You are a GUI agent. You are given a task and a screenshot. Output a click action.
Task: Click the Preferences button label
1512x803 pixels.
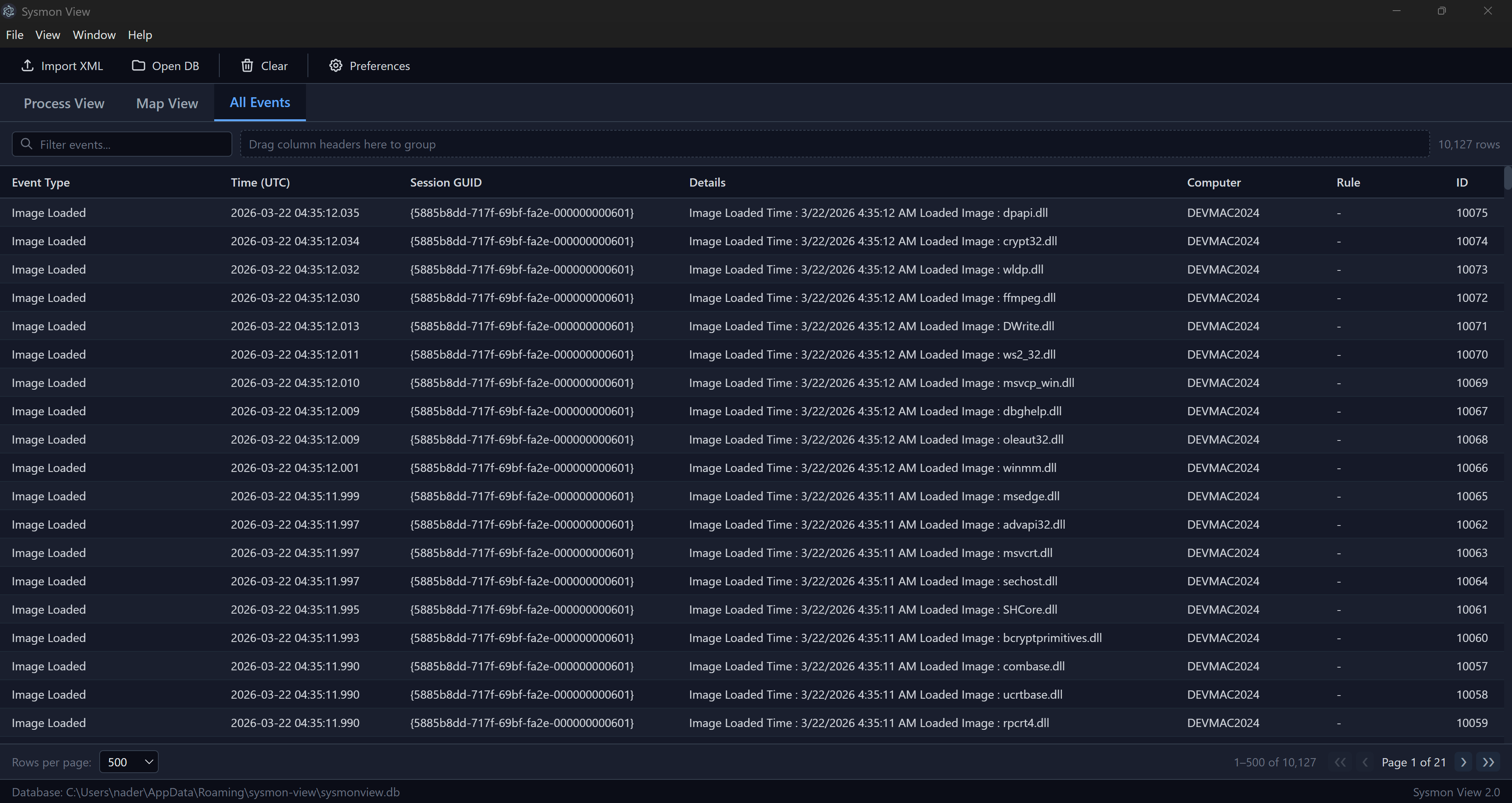click(x=380, y=66)
